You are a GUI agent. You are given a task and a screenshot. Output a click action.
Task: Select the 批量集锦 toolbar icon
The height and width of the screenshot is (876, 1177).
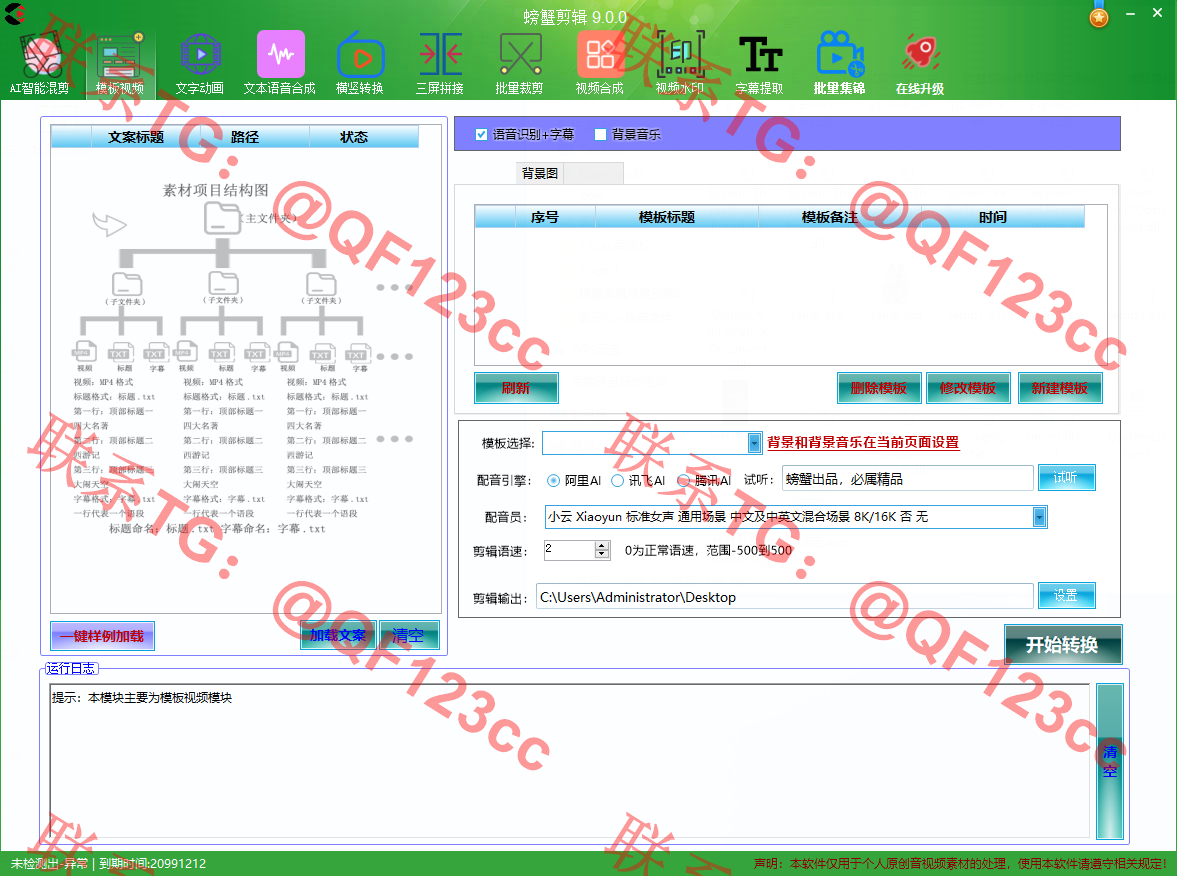coord(840,64)
